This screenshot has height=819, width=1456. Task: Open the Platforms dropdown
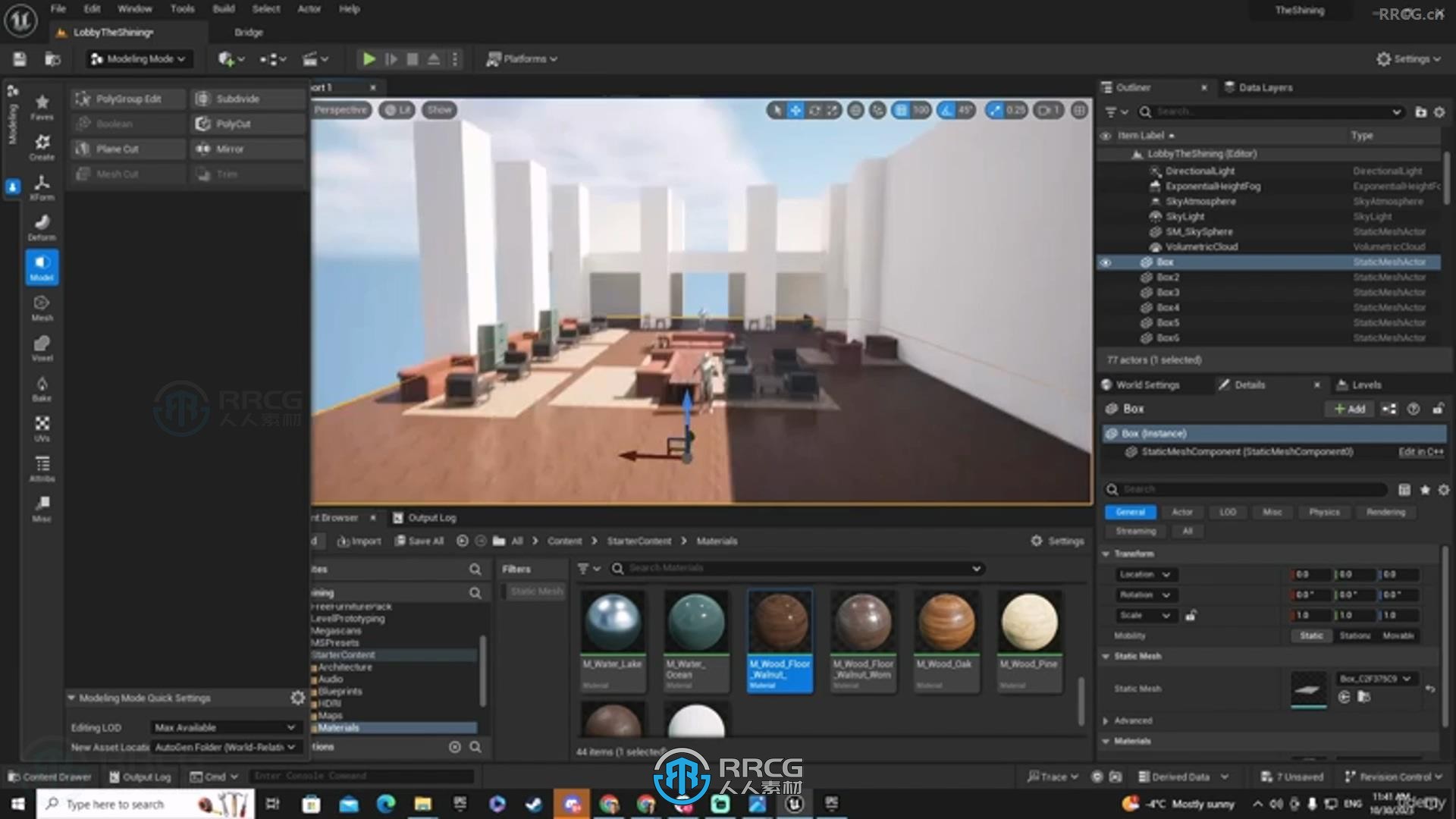[522, 59]
